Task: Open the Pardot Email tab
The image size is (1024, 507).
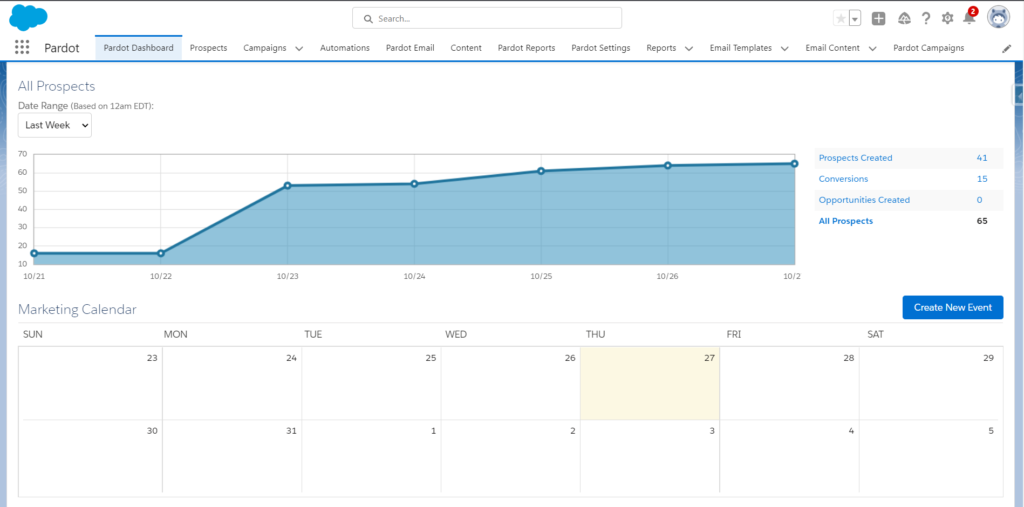Action: 410,48
